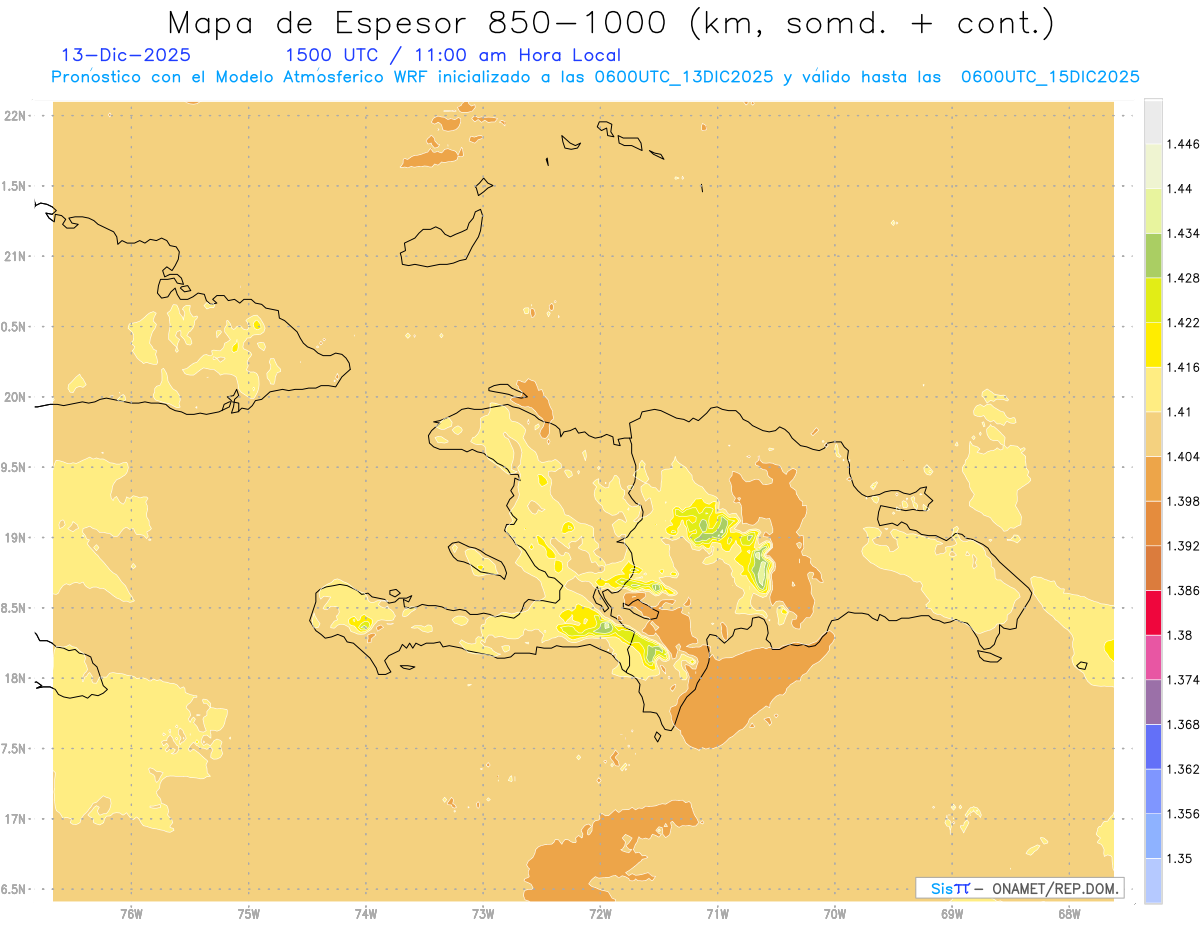The width and height of the screenshot is (1200, 927).
Task: Click the '9.5N' latitude label
Action: pos(14,467)
